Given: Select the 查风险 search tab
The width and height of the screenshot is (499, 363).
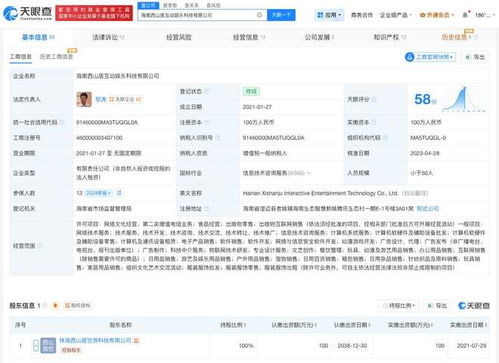Looking at the screenshot, I should pos(213,5).
